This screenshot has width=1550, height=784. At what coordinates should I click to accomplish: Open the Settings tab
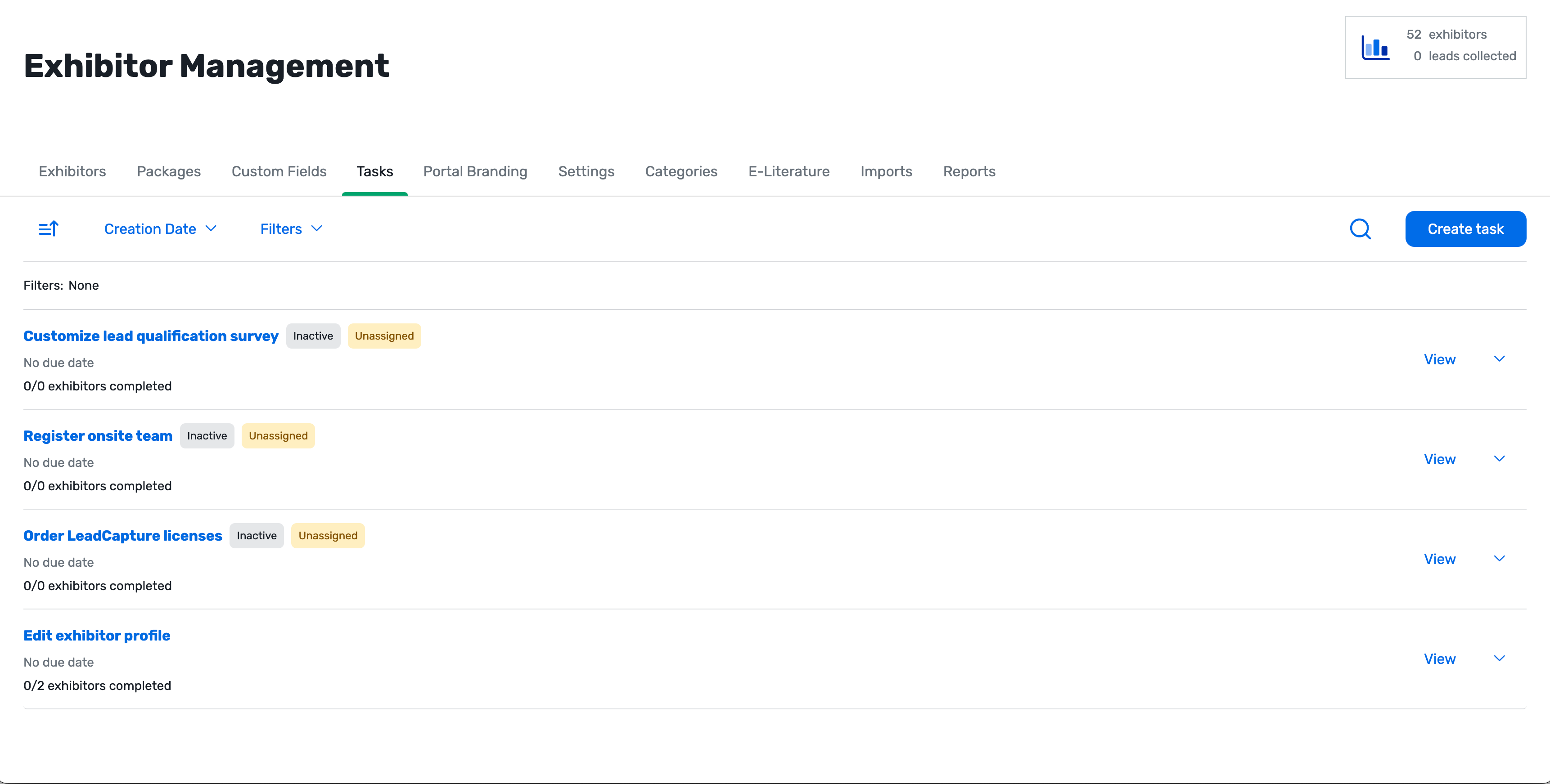(586, 171)
